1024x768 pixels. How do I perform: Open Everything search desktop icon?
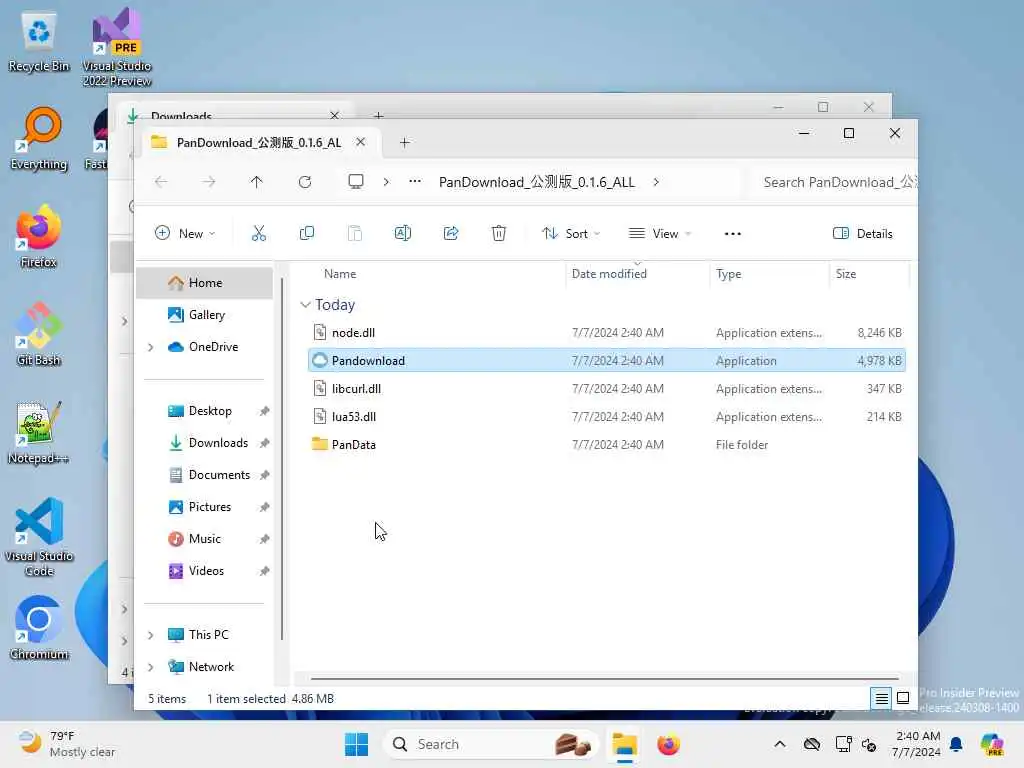pos(39,138)
